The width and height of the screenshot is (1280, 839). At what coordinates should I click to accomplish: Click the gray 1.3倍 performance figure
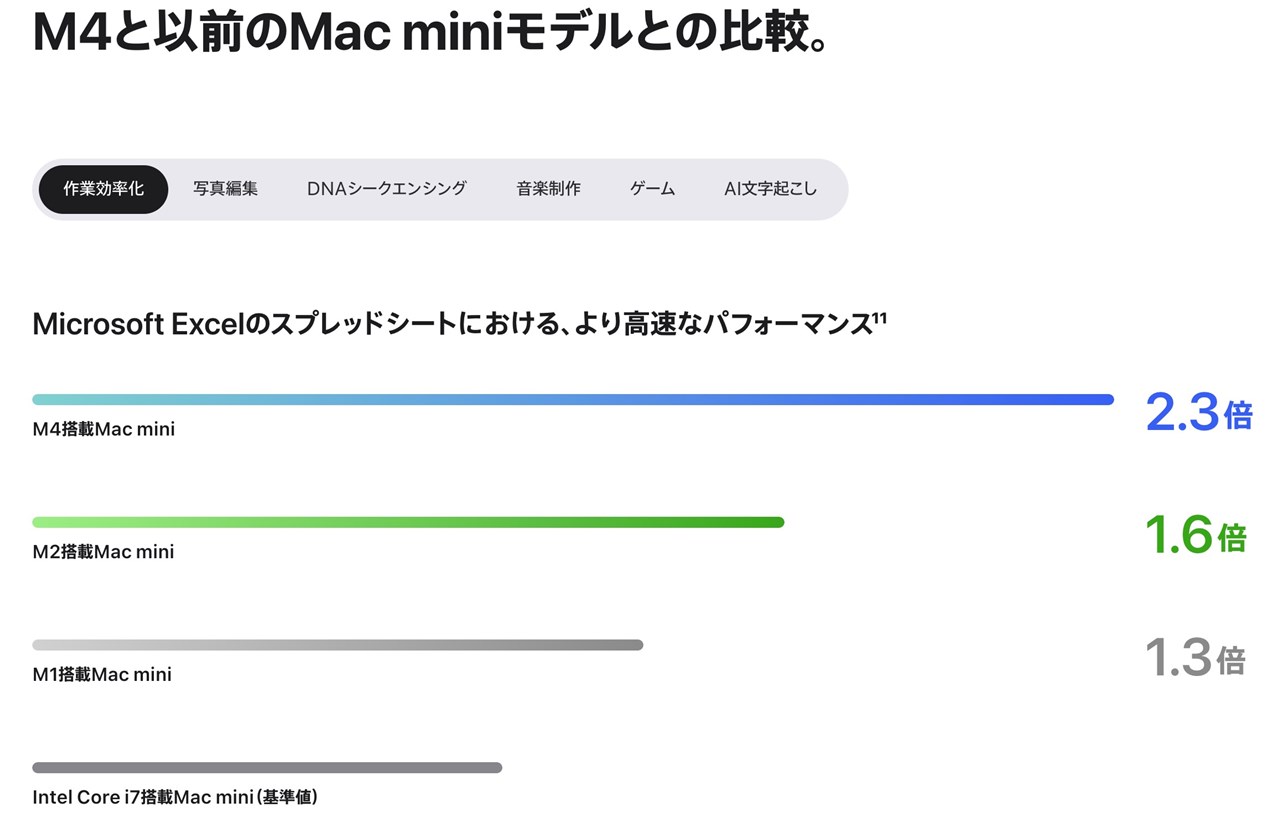point(1198,659)
